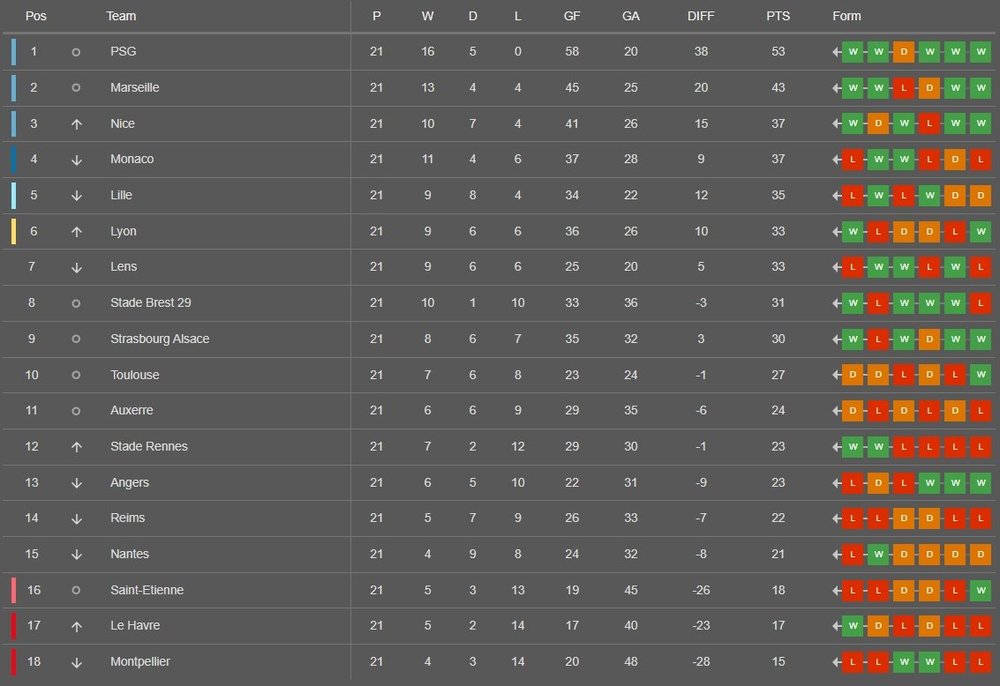The height and width of the screenshot is (686, 1000).
Task: Click the red L badge in Nice's form
Action: click(x=930, y=124)
